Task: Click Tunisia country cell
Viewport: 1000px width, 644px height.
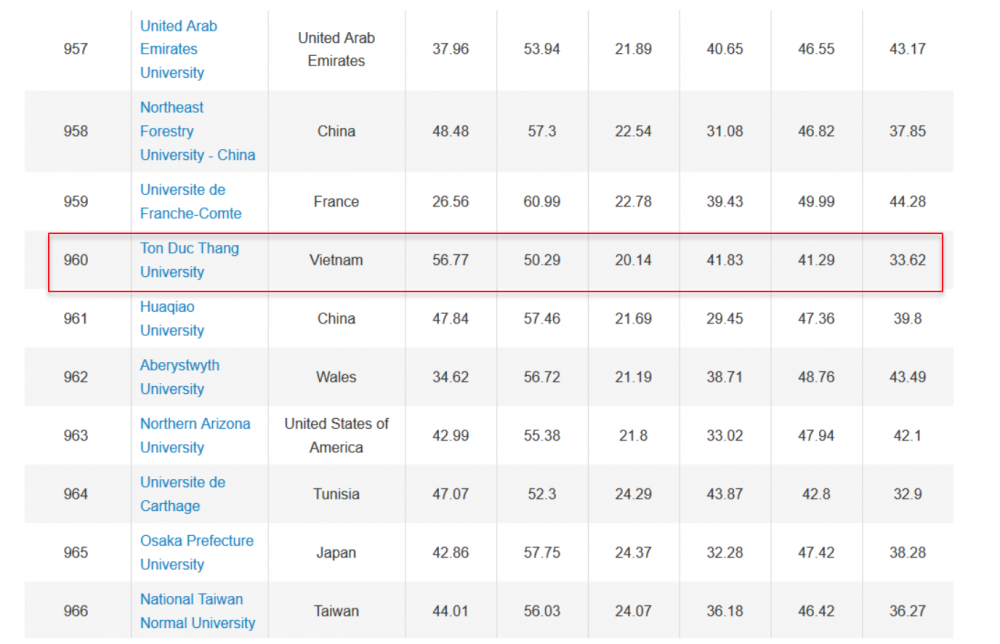Action: coord(336,494)
